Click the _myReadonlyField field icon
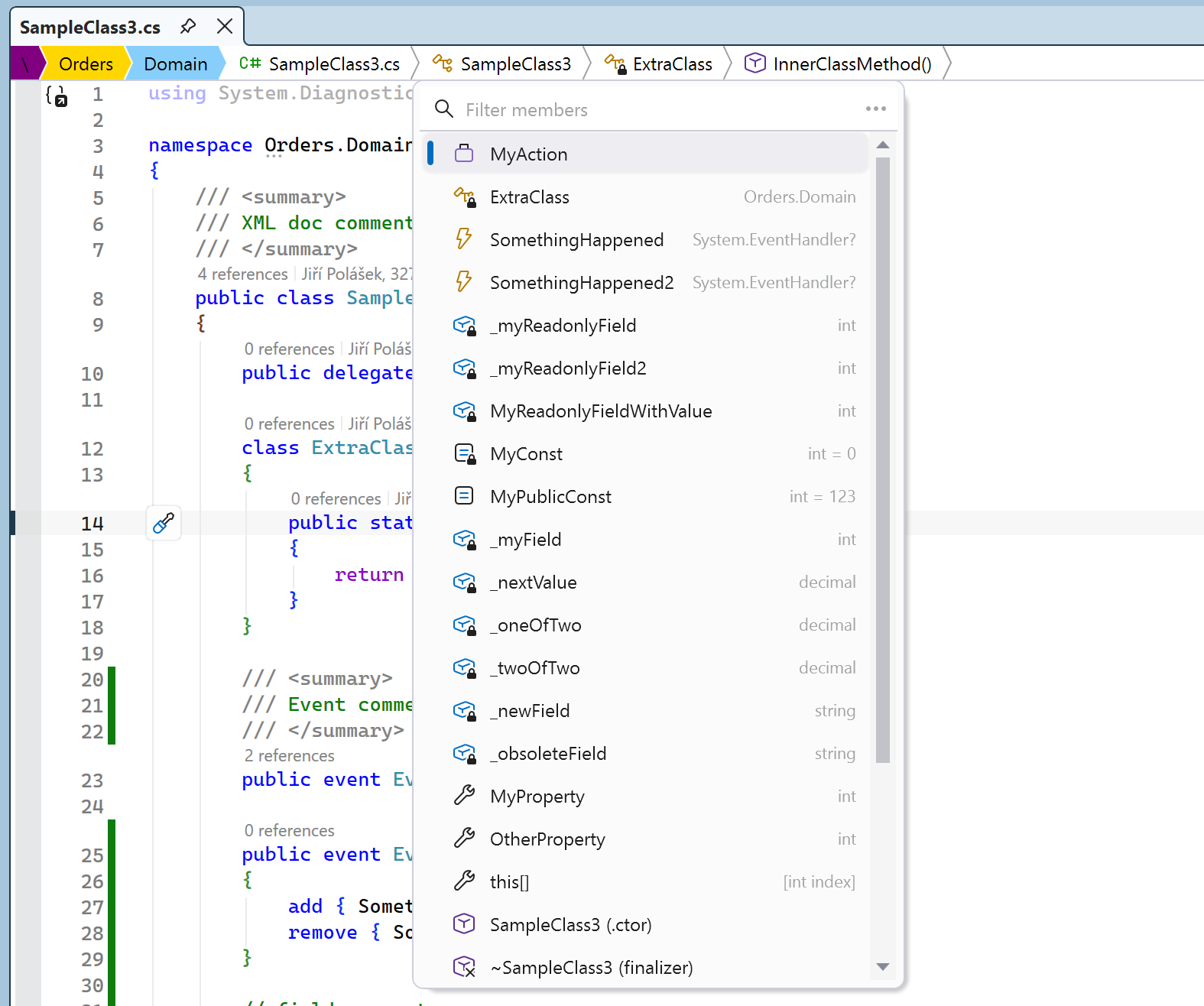The height and width of the screenshot is (1006, 1204). 464,325
